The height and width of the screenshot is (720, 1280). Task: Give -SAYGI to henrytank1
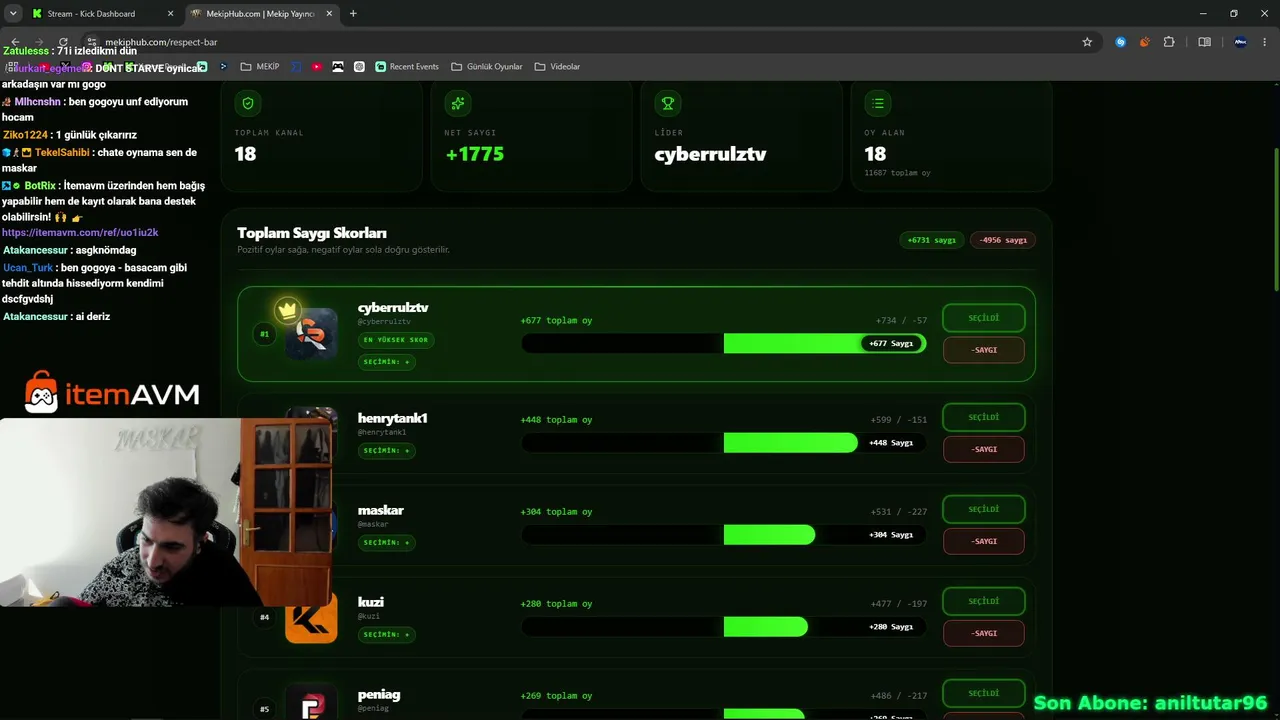[984, 449]
